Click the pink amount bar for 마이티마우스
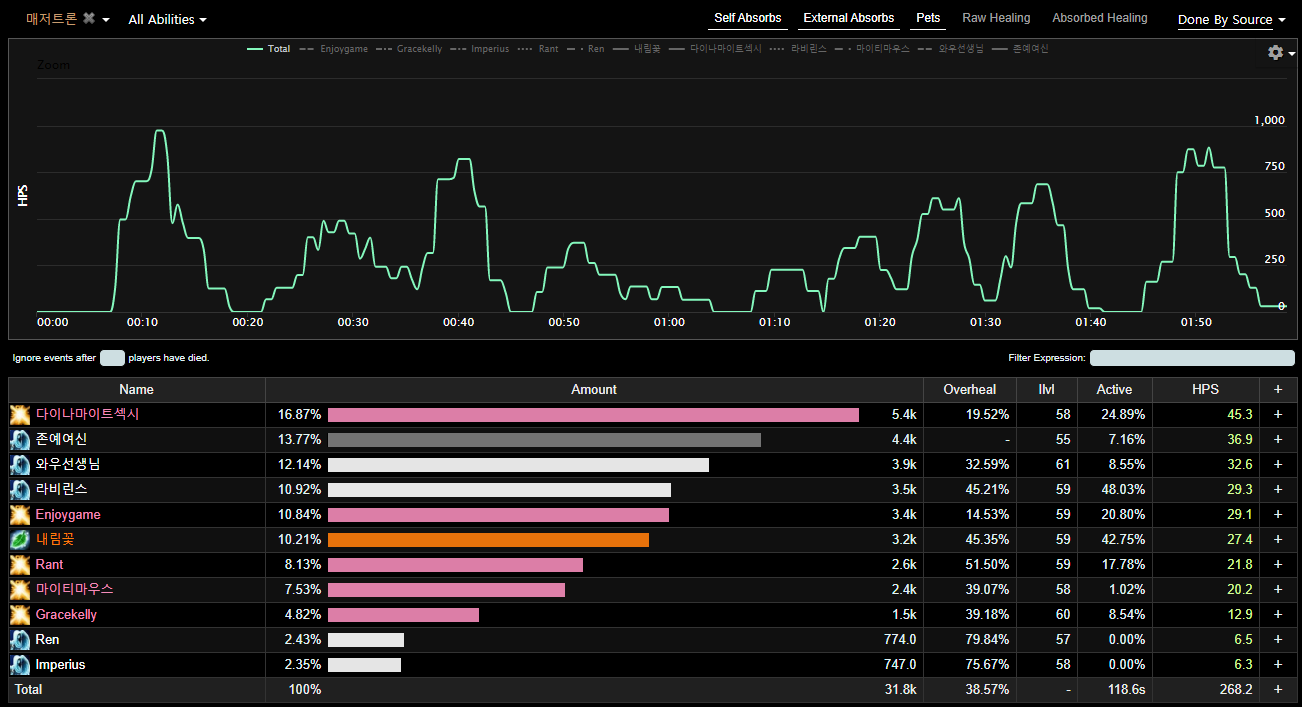Screen dimensions: 1302x707 pos(446,590)
